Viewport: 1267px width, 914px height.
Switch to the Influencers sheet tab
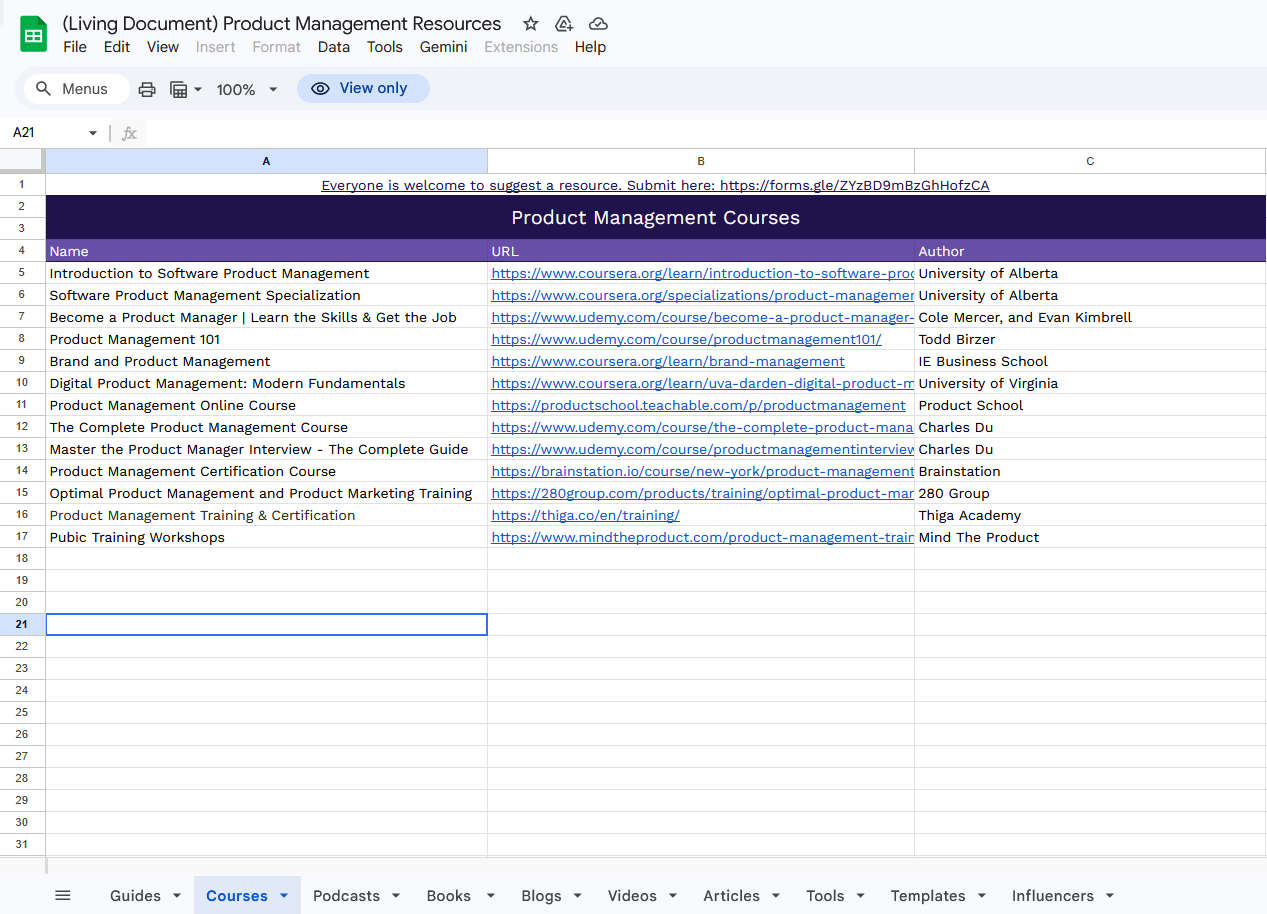(x=1053, y=896)
